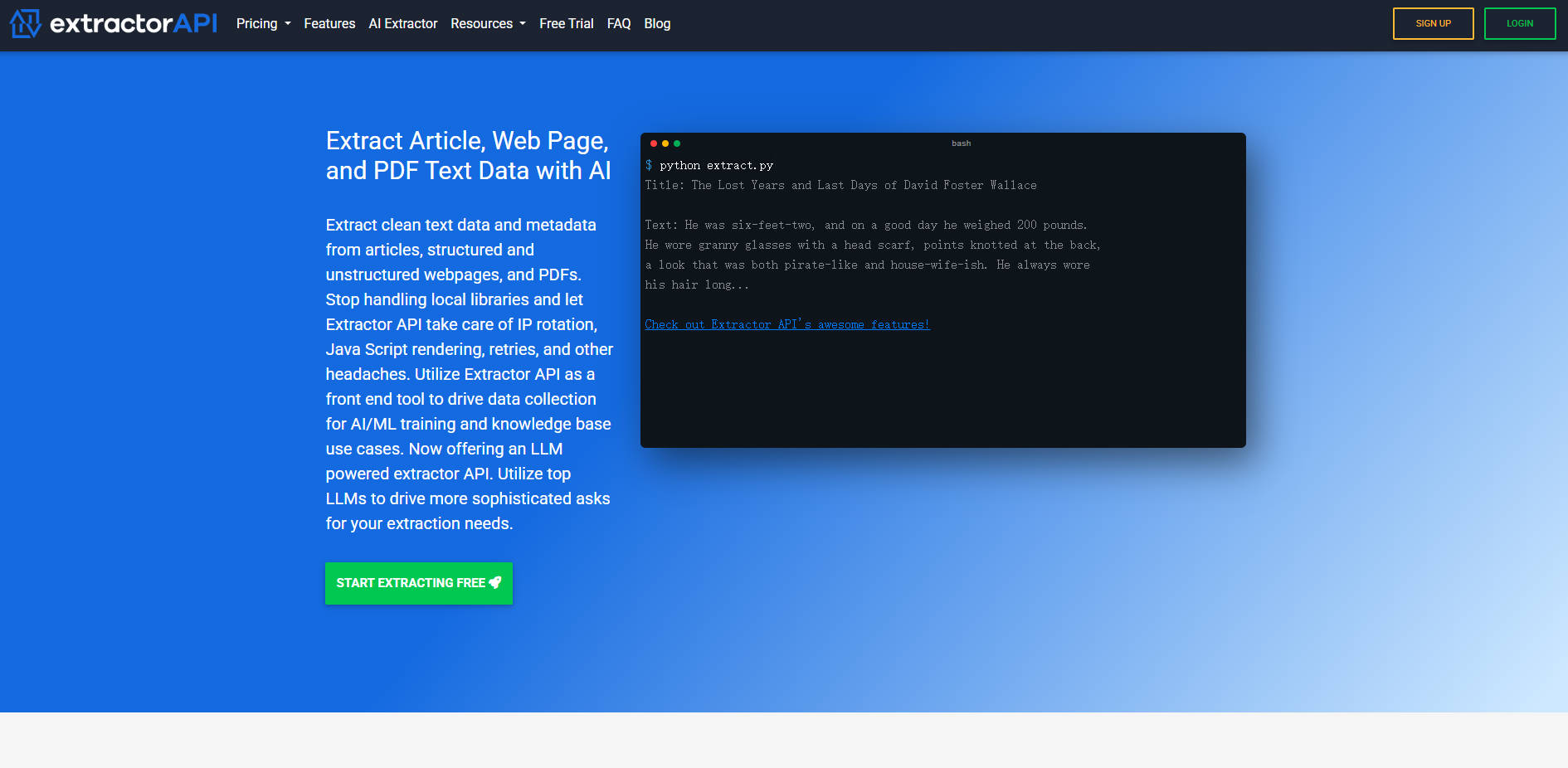Viewport: 1568px width, 768px height.
Task: Click the green dot in terminal window
Action: point(677,143)
